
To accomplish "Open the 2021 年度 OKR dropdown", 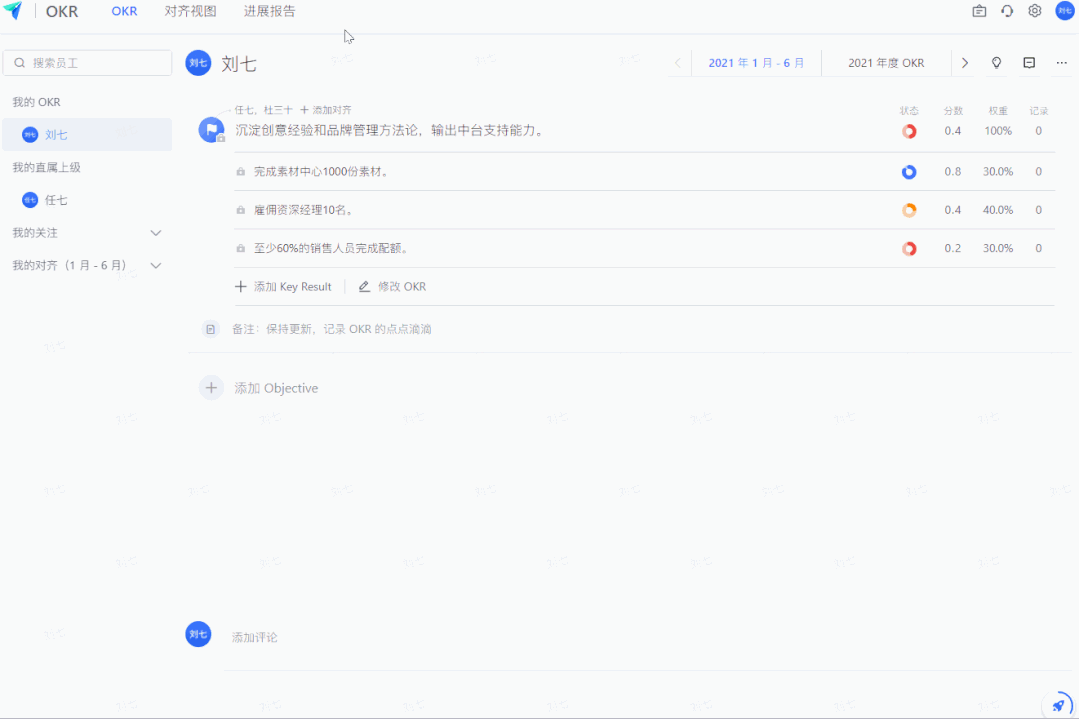I will coord(885,62).
